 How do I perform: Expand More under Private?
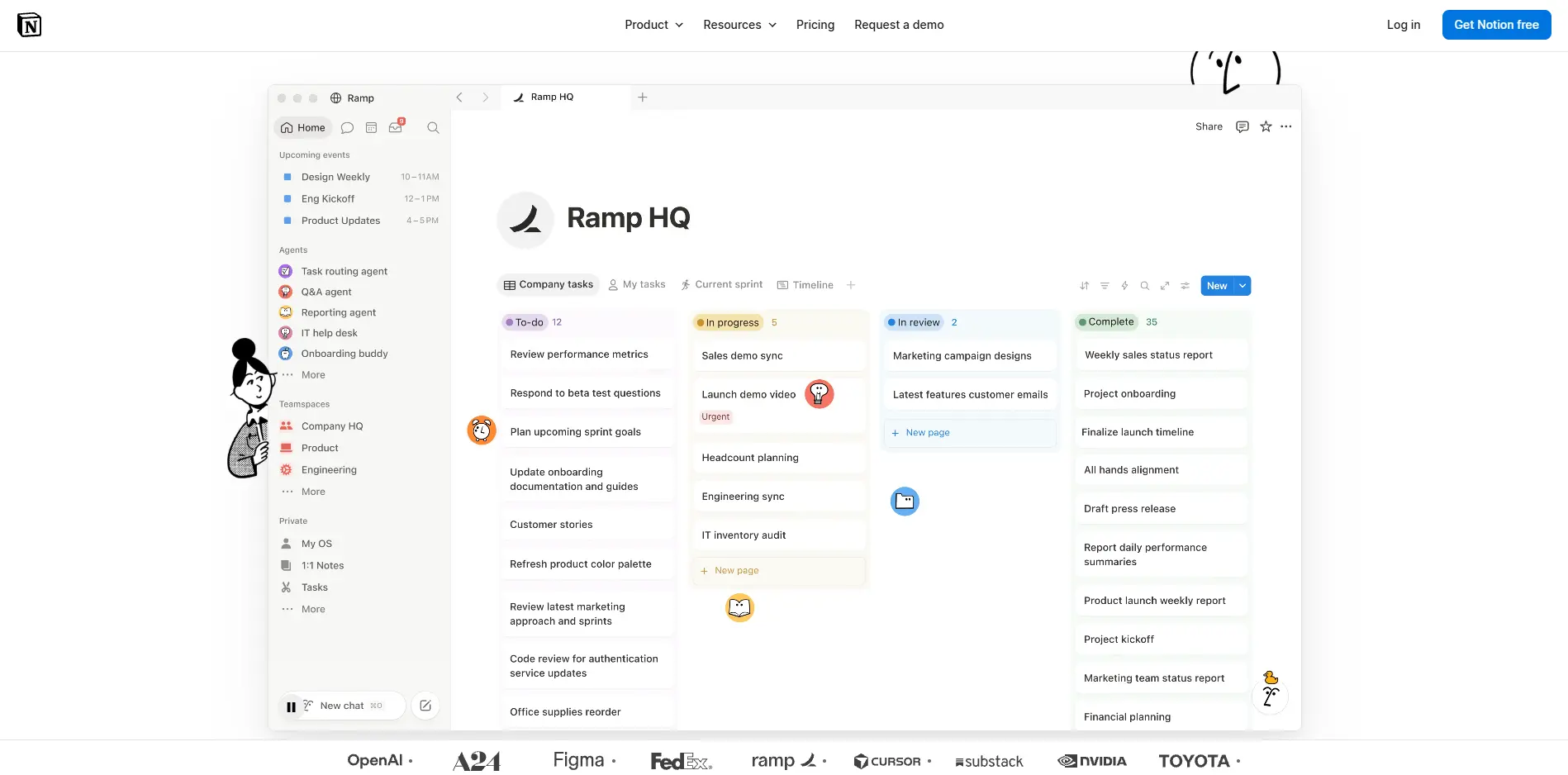click(x=313, y=609)
